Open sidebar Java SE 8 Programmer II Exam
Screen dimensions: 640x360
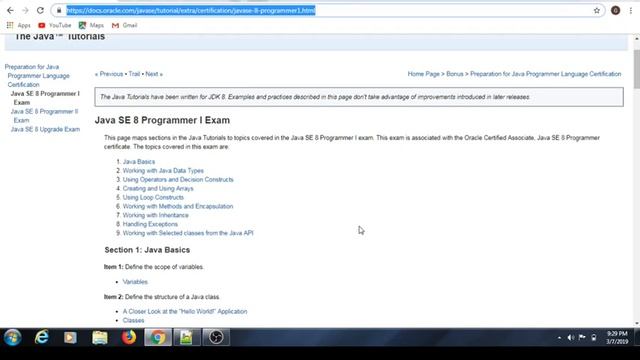(x=44, y=116)
